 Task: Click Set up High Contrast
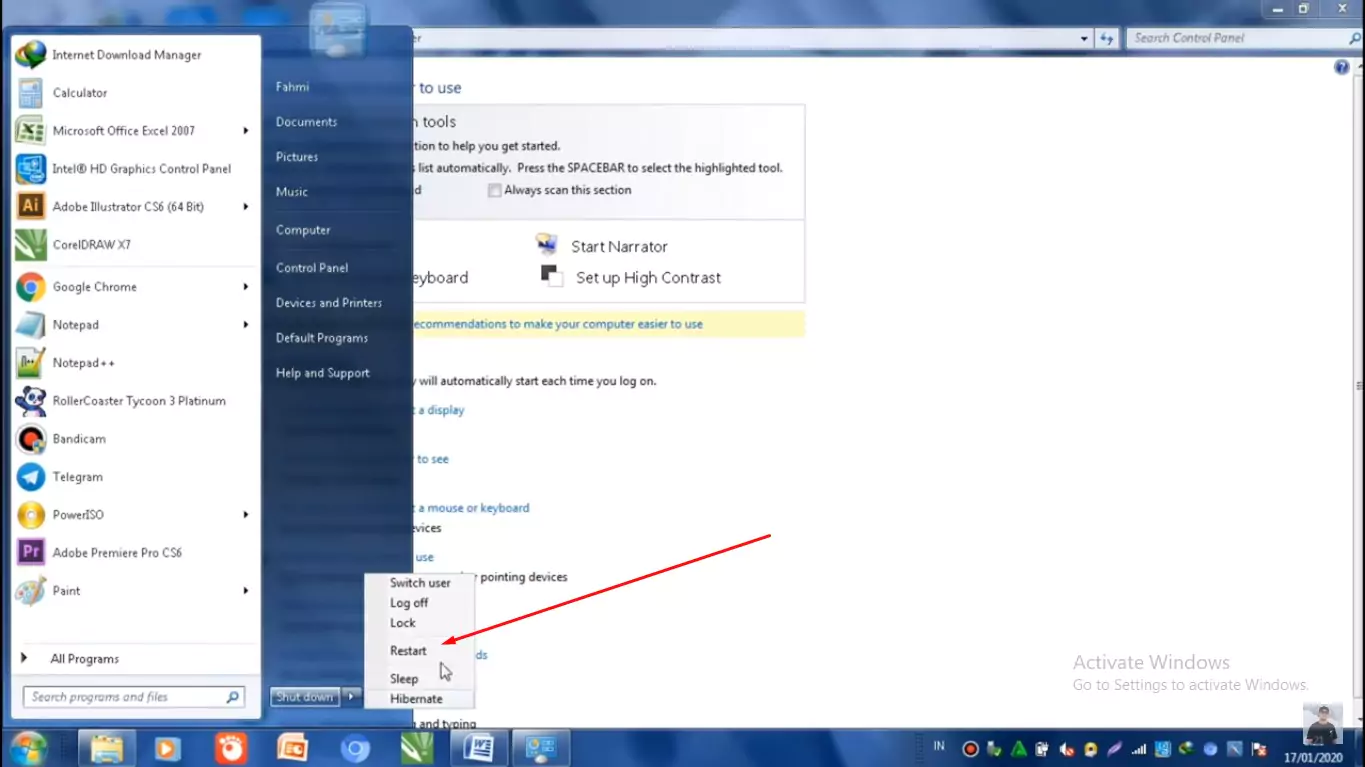(648, 278)
